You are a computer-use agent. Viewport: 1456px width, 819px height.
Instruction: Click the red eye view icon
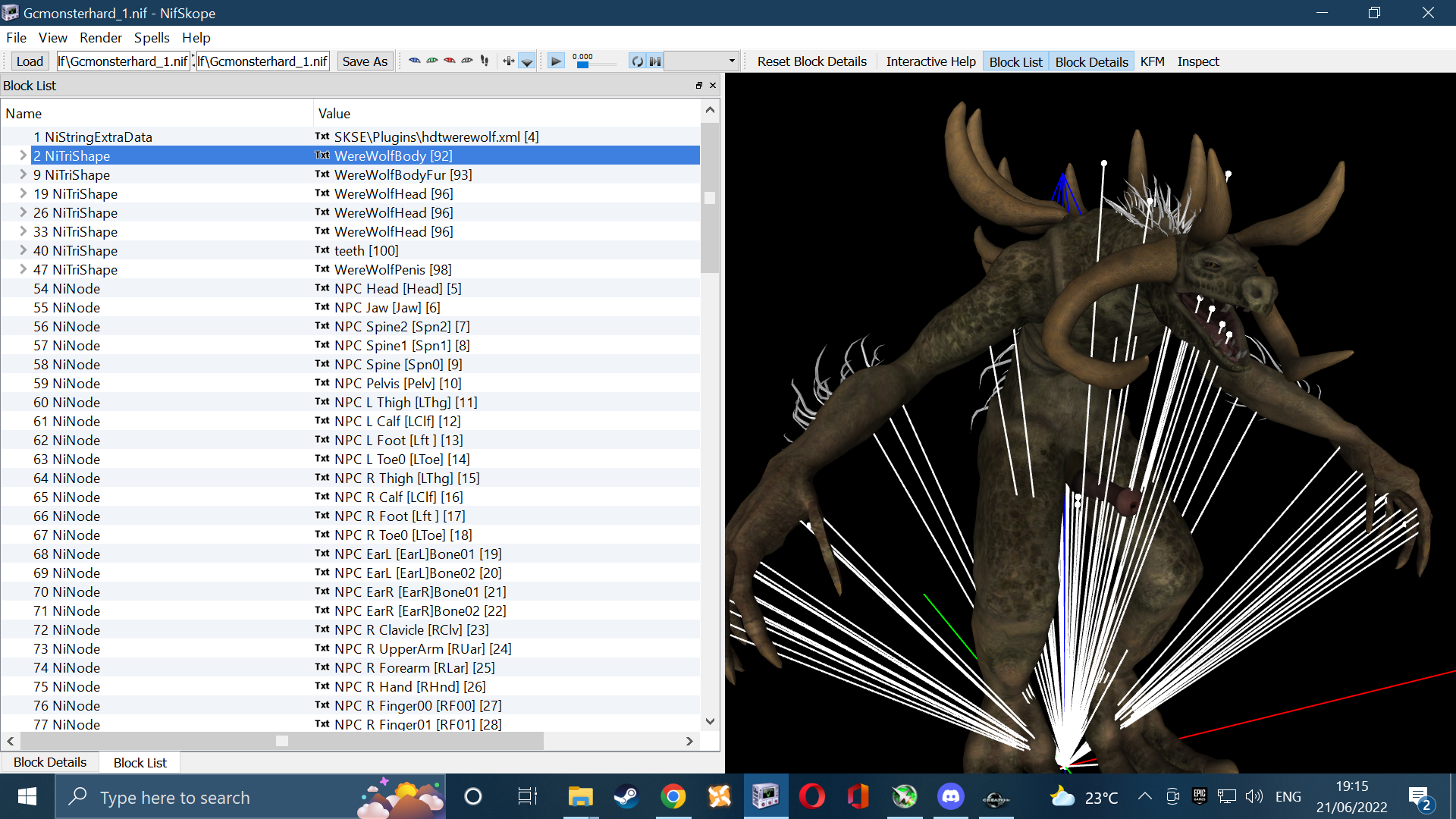(x=450, y=61)
